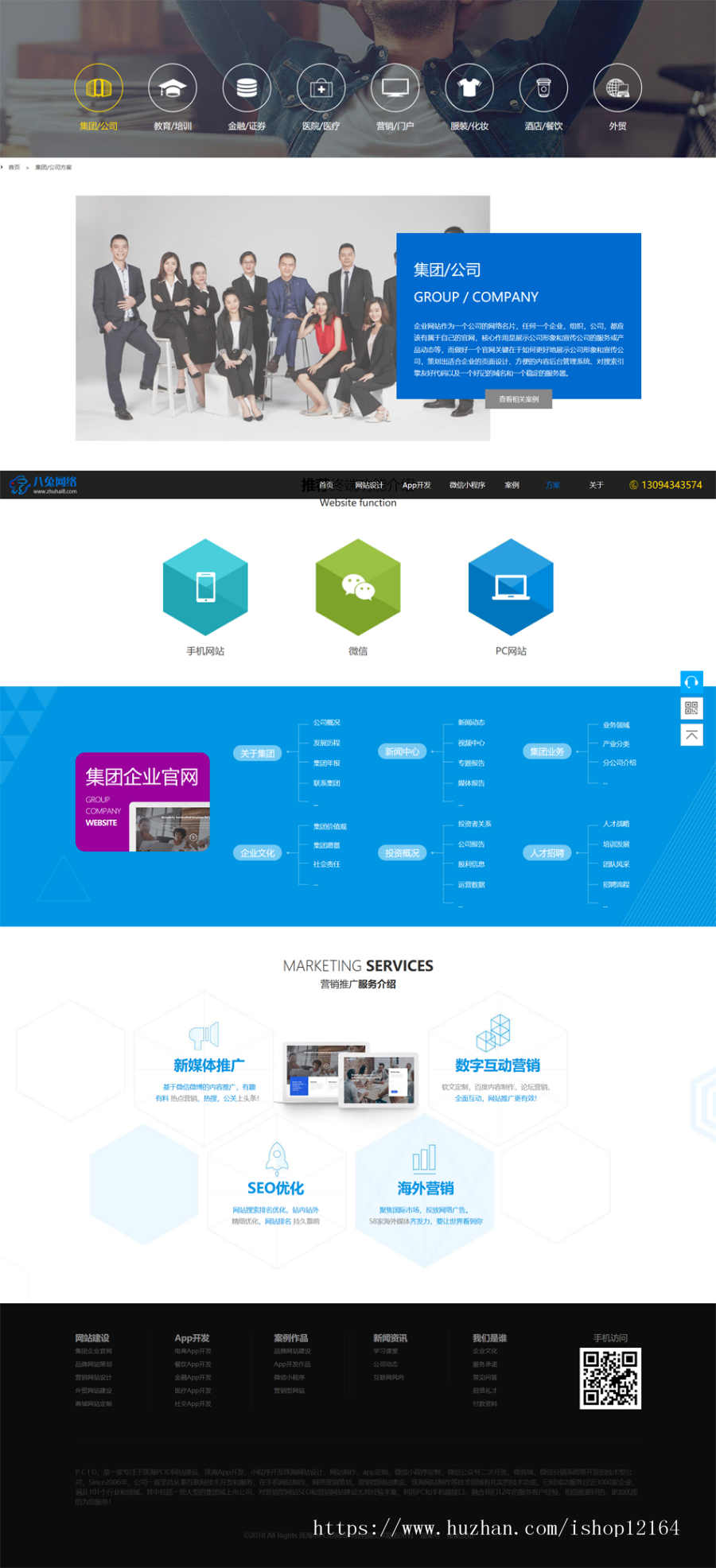Click 投资者关系 in the sitemap diagram

(474, 824)
